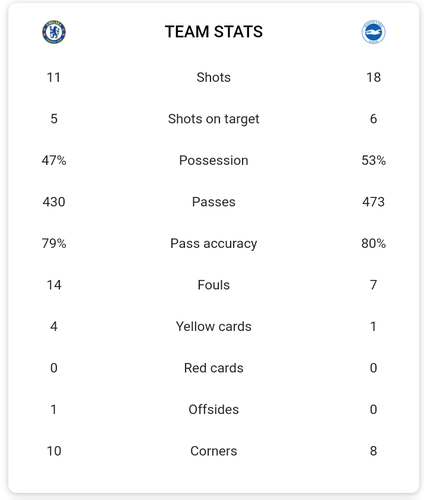Image resolution: width=424 pixels, height=500 pixels.
Task: Select Brighton's 473 passes value
Action: click(373, 202)
